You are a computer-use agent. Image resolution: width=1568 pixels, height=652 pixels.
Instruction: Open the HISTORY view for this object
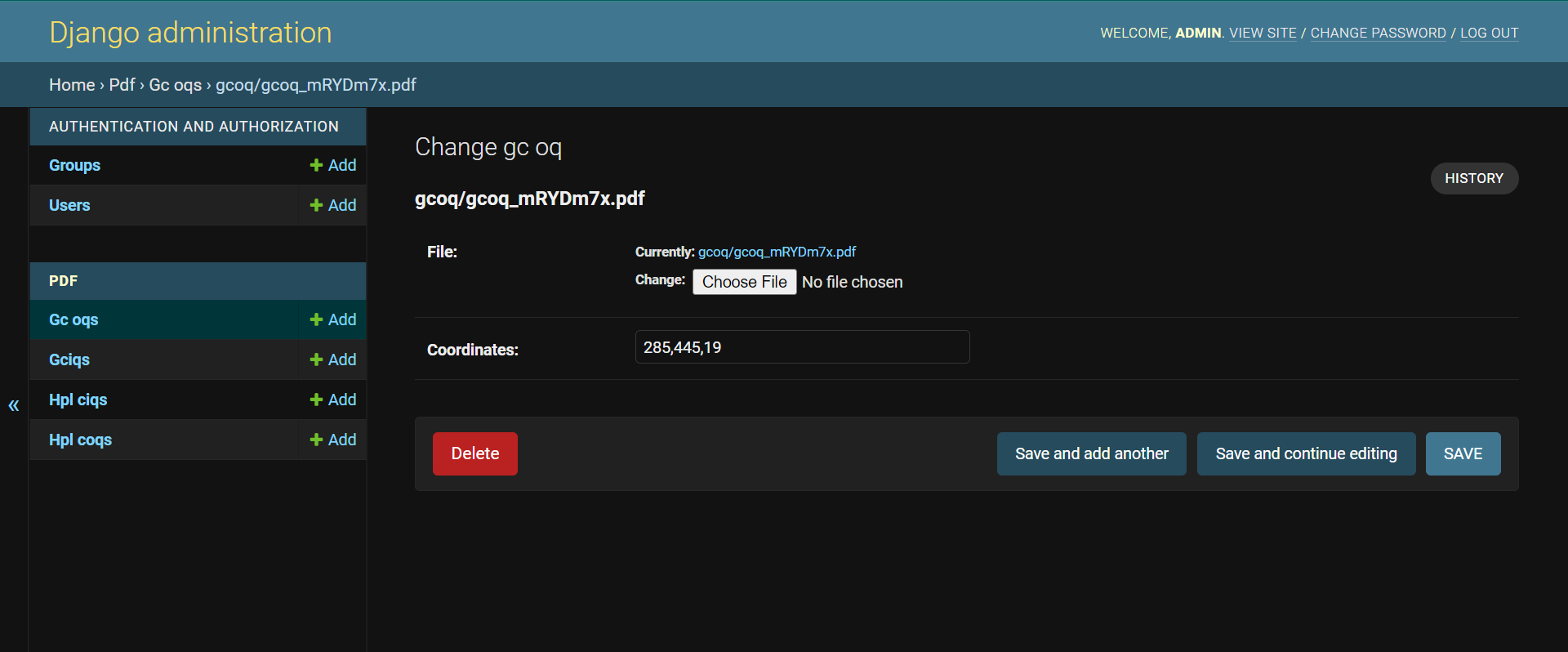point(1473,178)
